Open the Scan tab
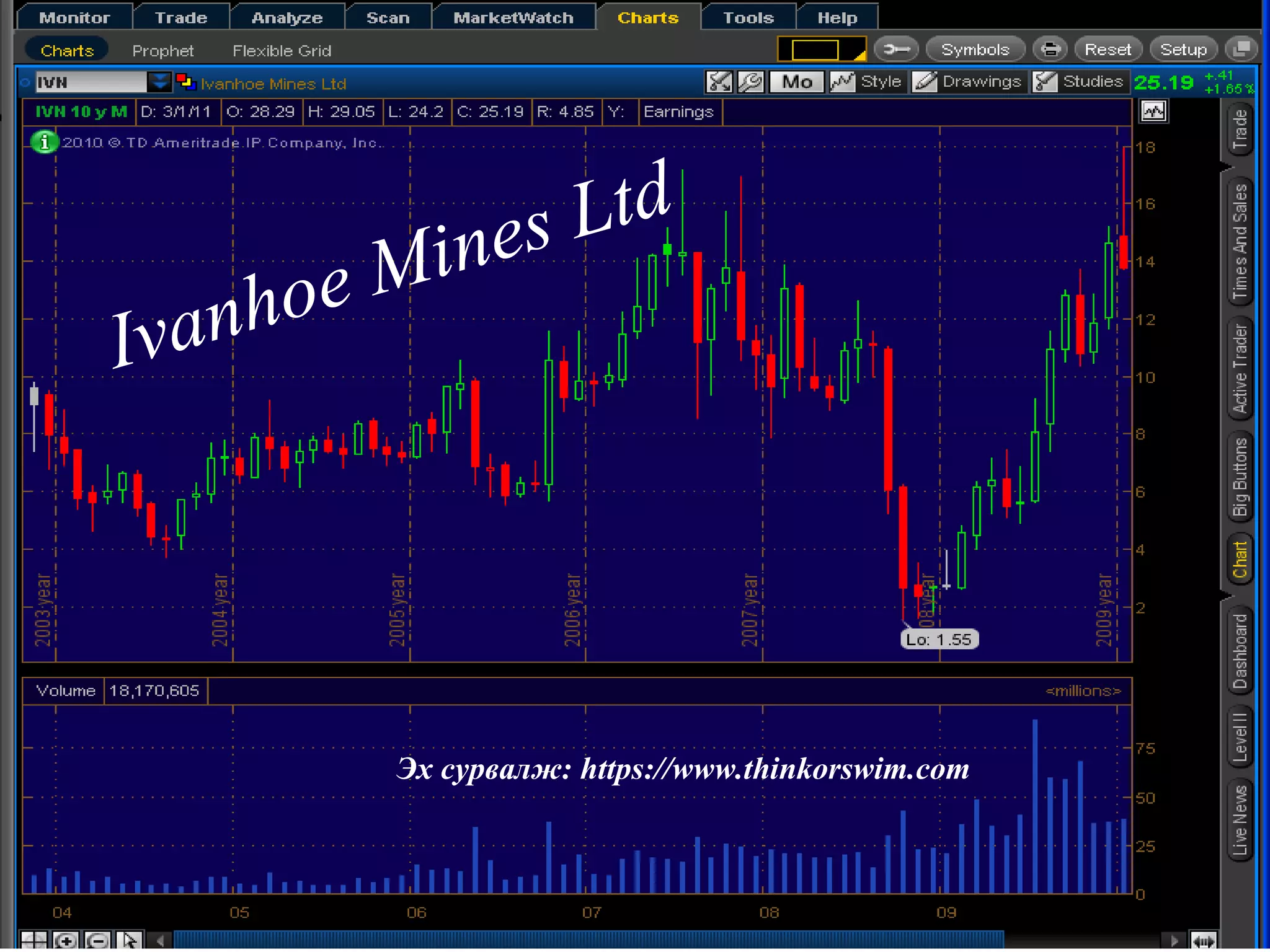 pos(388,17)
